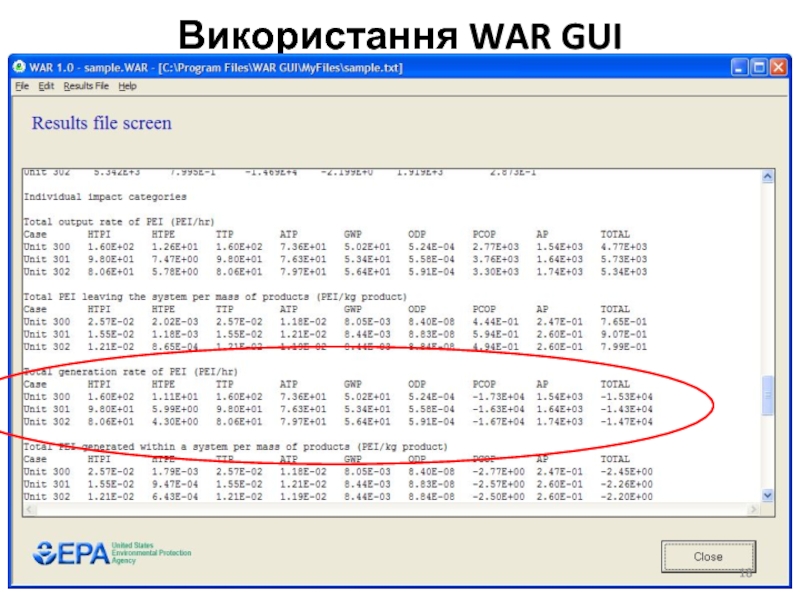Image resolution: width=800 pixels, height=600 pixels.
Task: Maximize the WAR 1.0 window
Action: [x=759, y=67]
